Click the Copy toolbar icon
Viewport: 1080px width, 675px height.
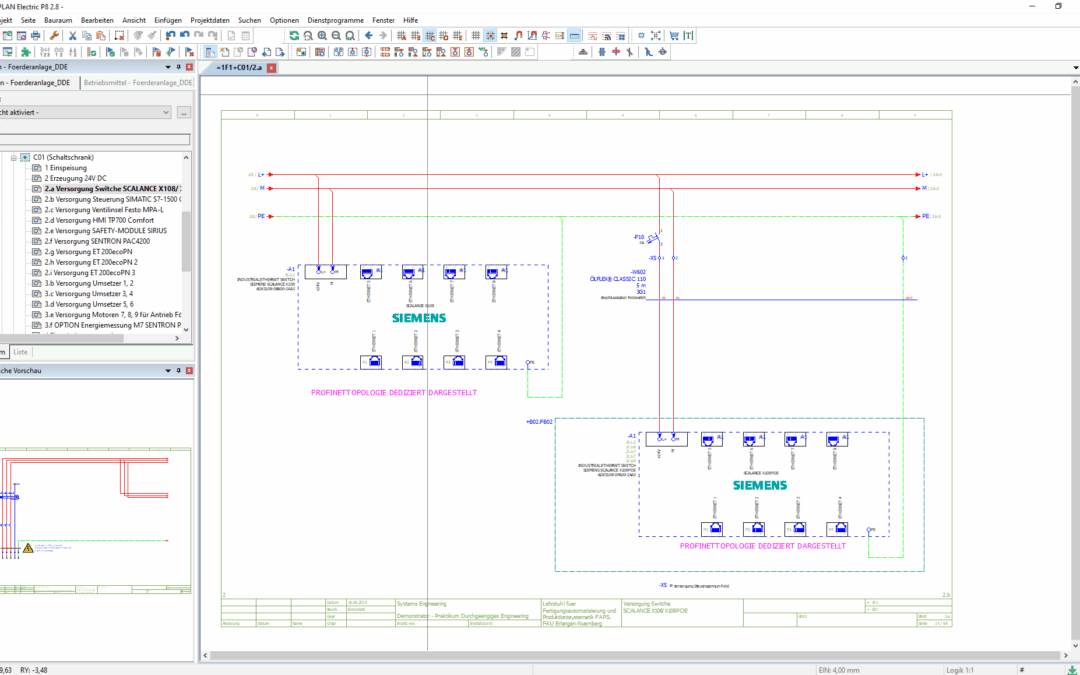[x=86, y=36]
